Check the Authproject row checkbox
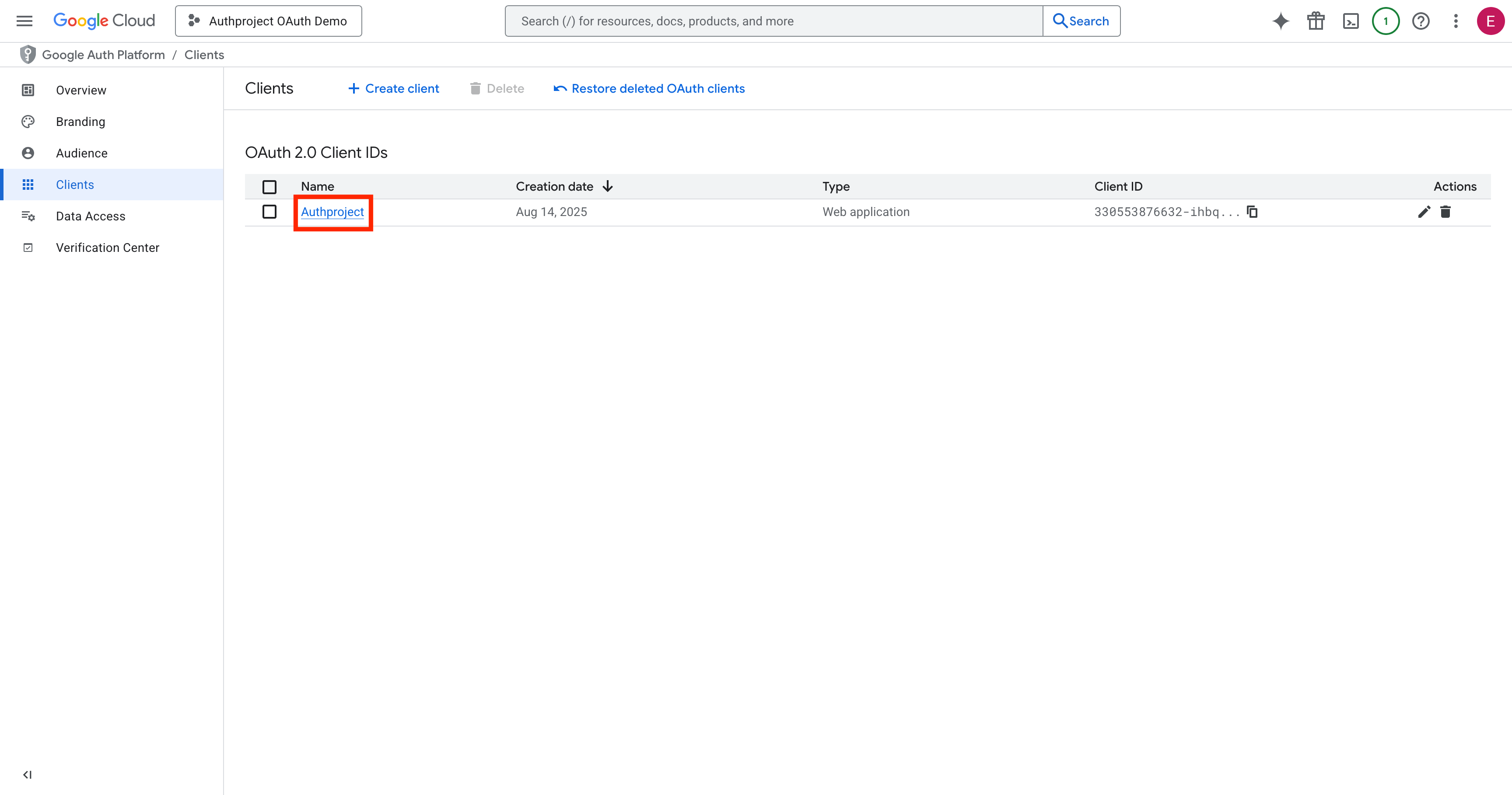The width and height of the screenshot is (1512, 795). tap(269, 211)
